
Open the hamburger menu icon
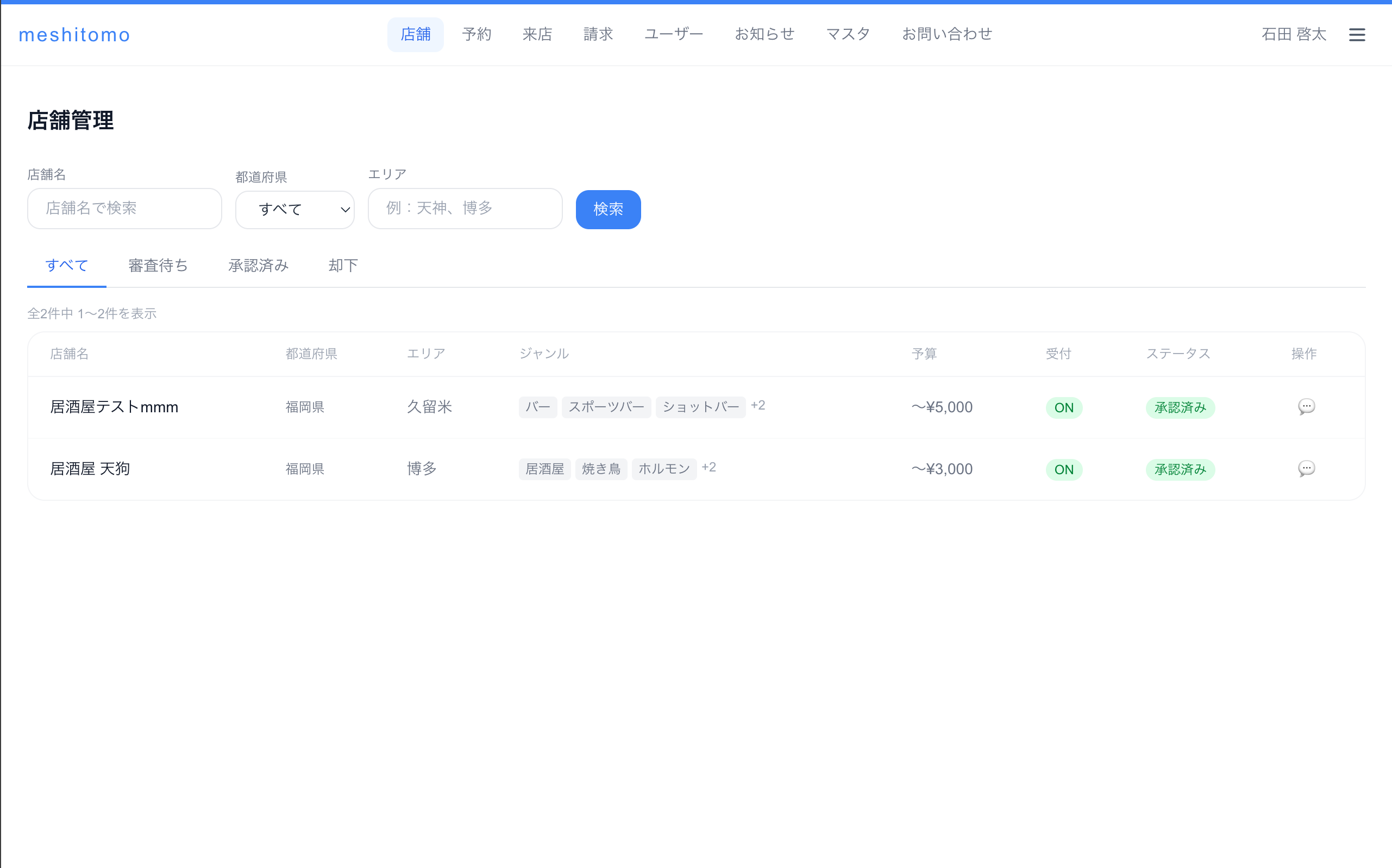1356,35
